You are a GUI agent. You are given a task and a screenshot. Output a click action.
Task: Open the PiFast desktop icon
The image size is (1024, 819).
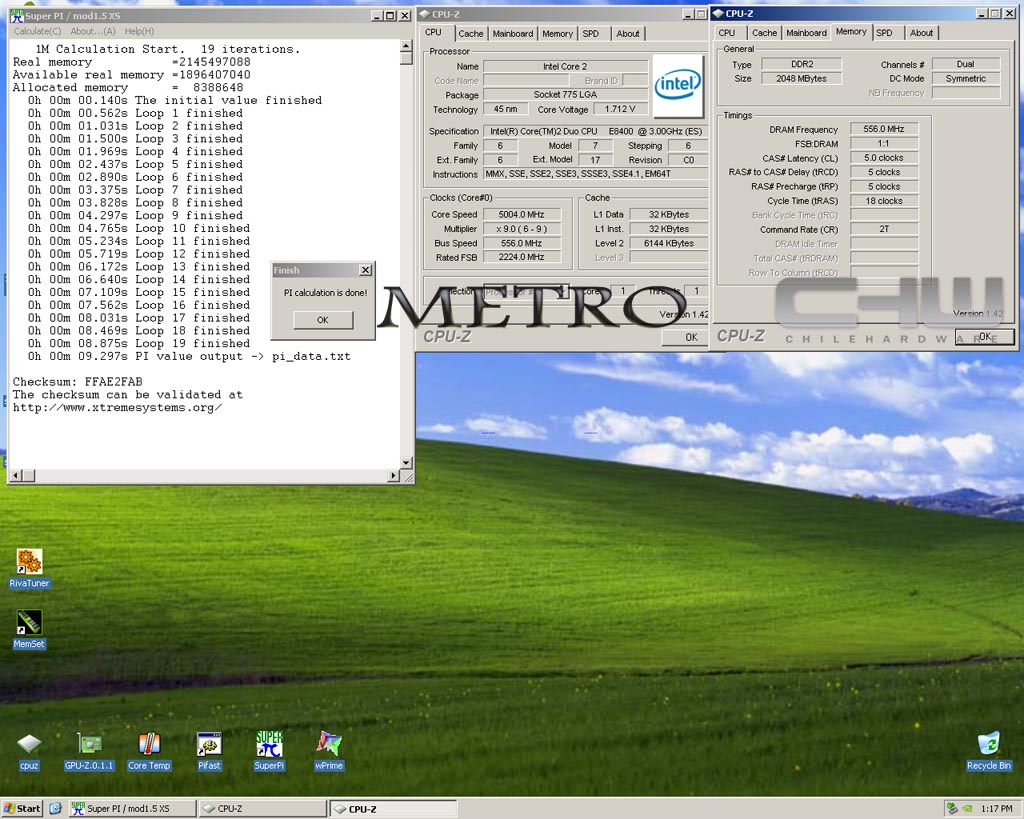coord(209,752)
